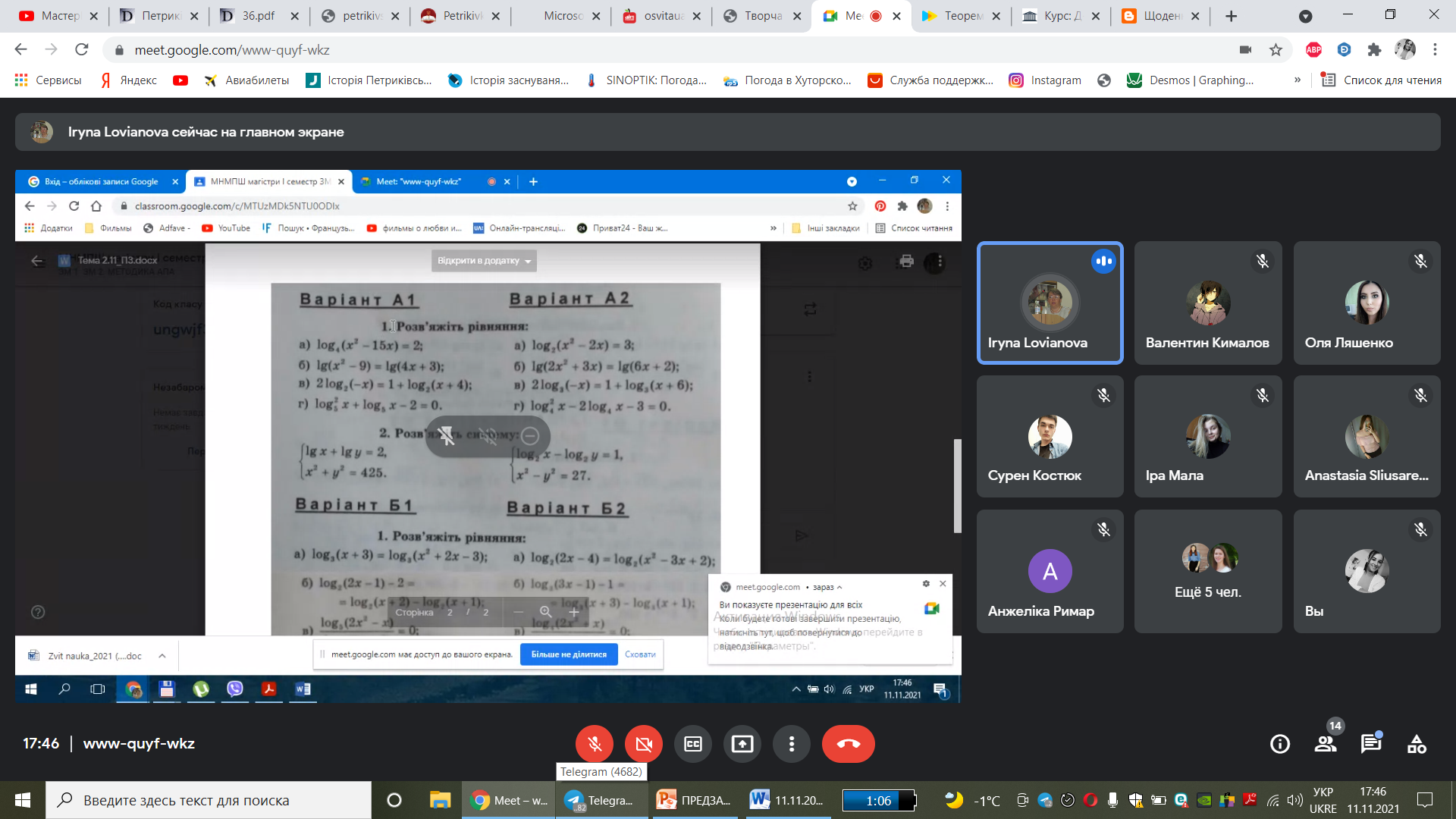
Task: Open chat with everyone icon
Action: pos(1371,744)
